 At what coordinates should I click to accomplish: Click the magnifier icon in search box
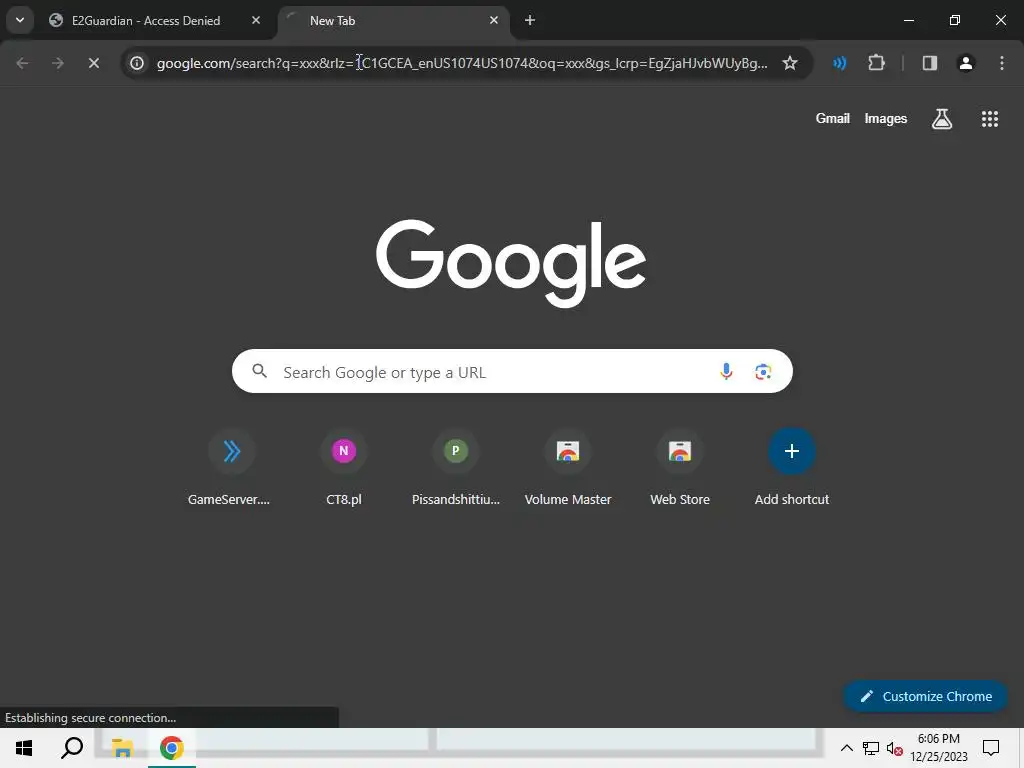pos(259,371)
